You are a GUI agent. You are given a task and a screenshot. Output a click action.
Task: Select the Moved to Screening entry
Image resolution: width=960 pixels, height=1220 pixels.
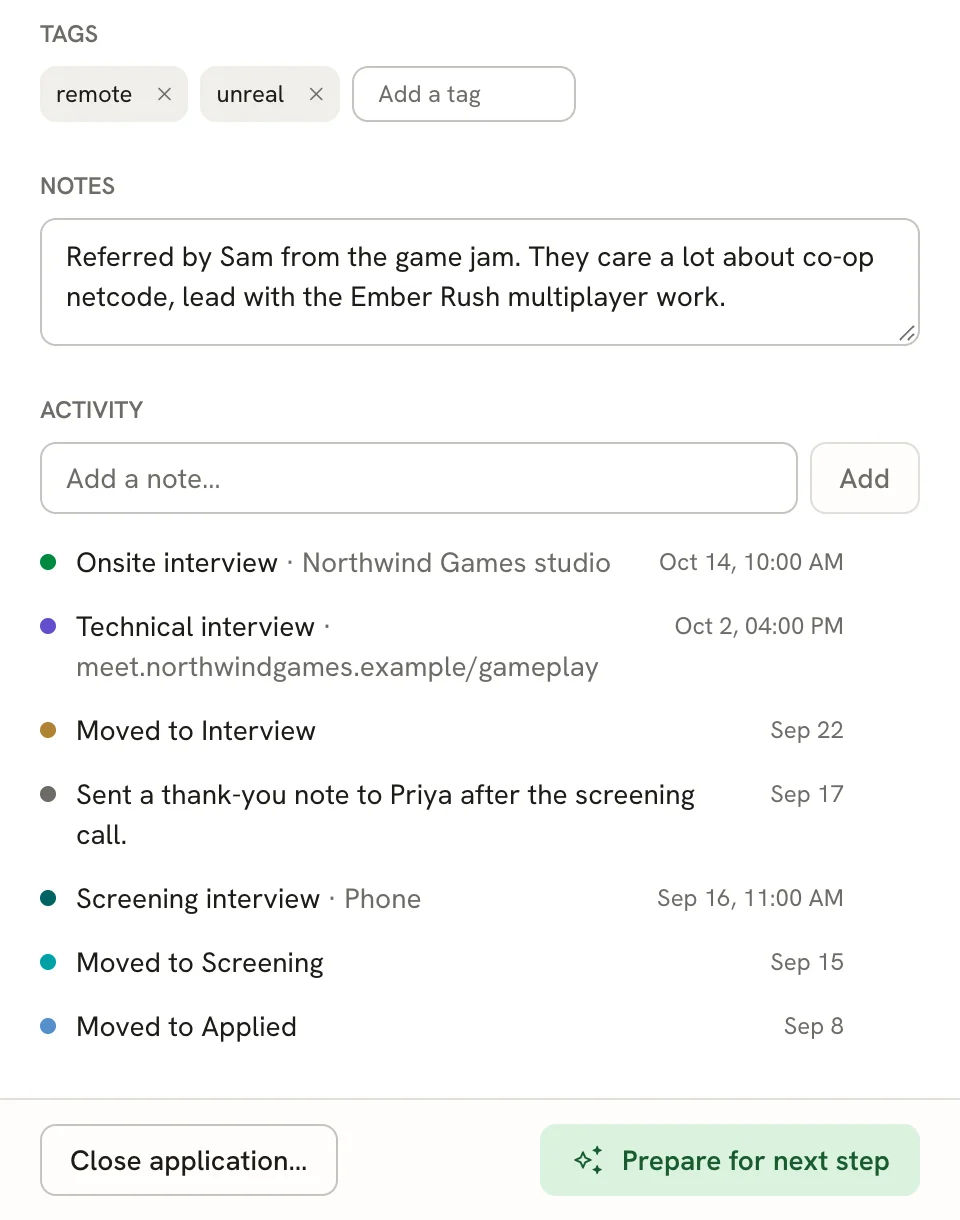442,963
